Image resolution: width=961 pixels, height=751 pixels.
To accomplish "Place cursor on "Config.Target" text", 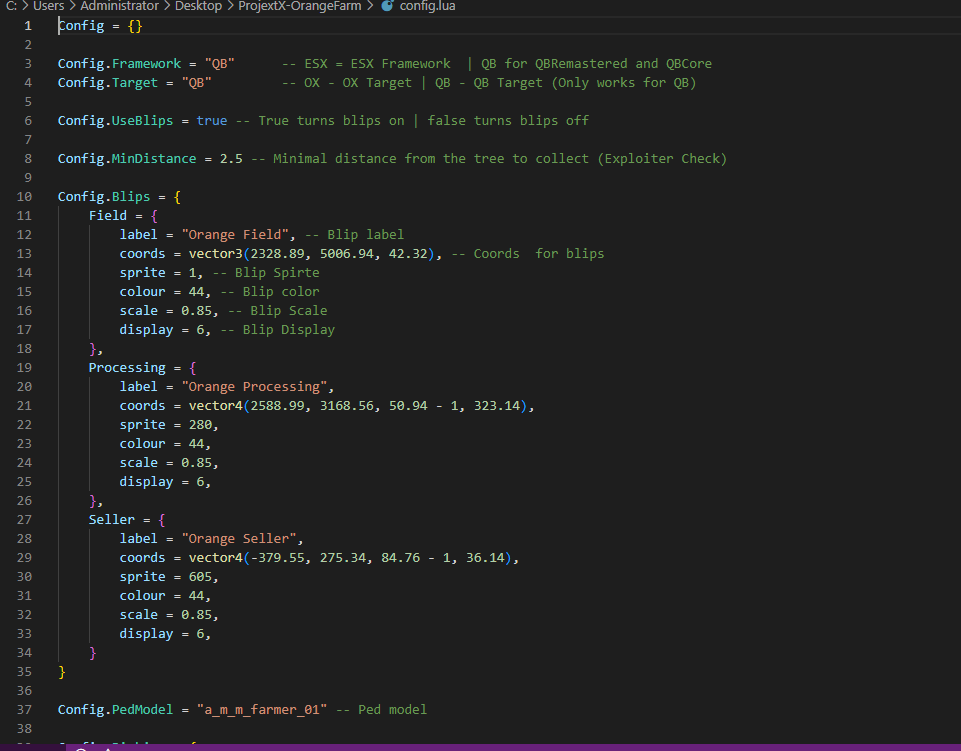I will 108,83.
